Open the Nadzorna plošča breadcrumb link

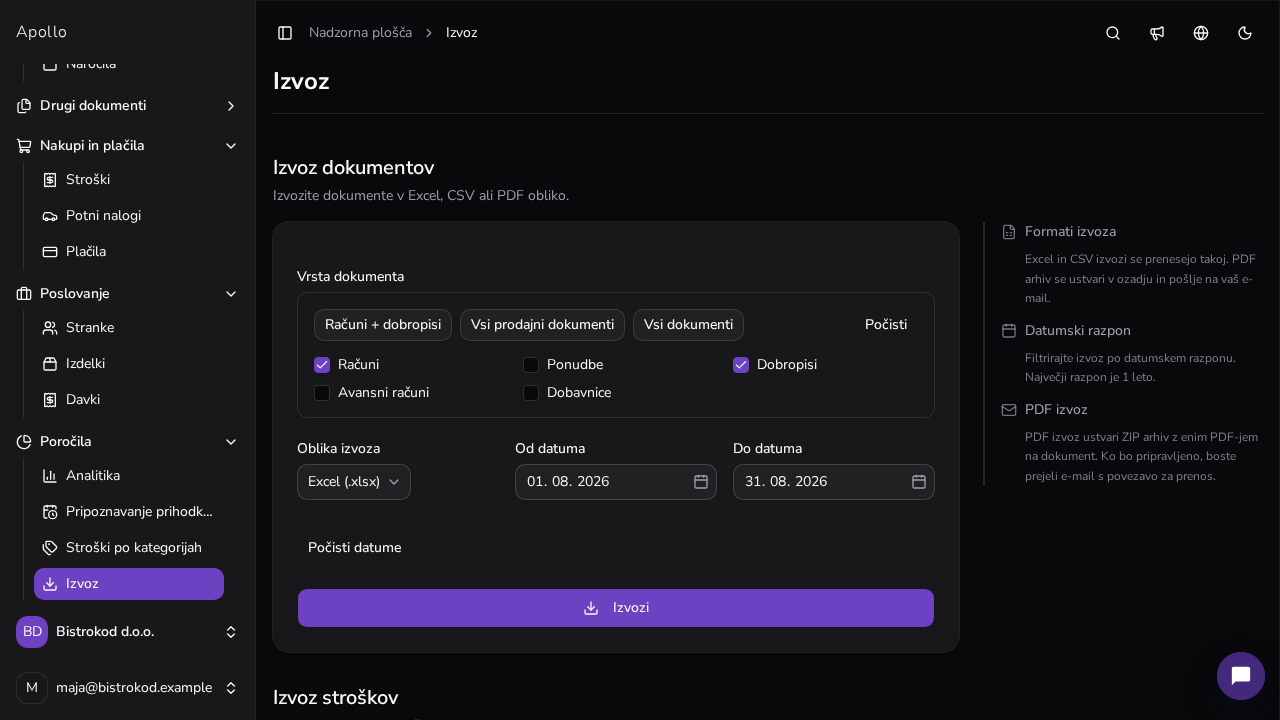[x=360, y=33]
